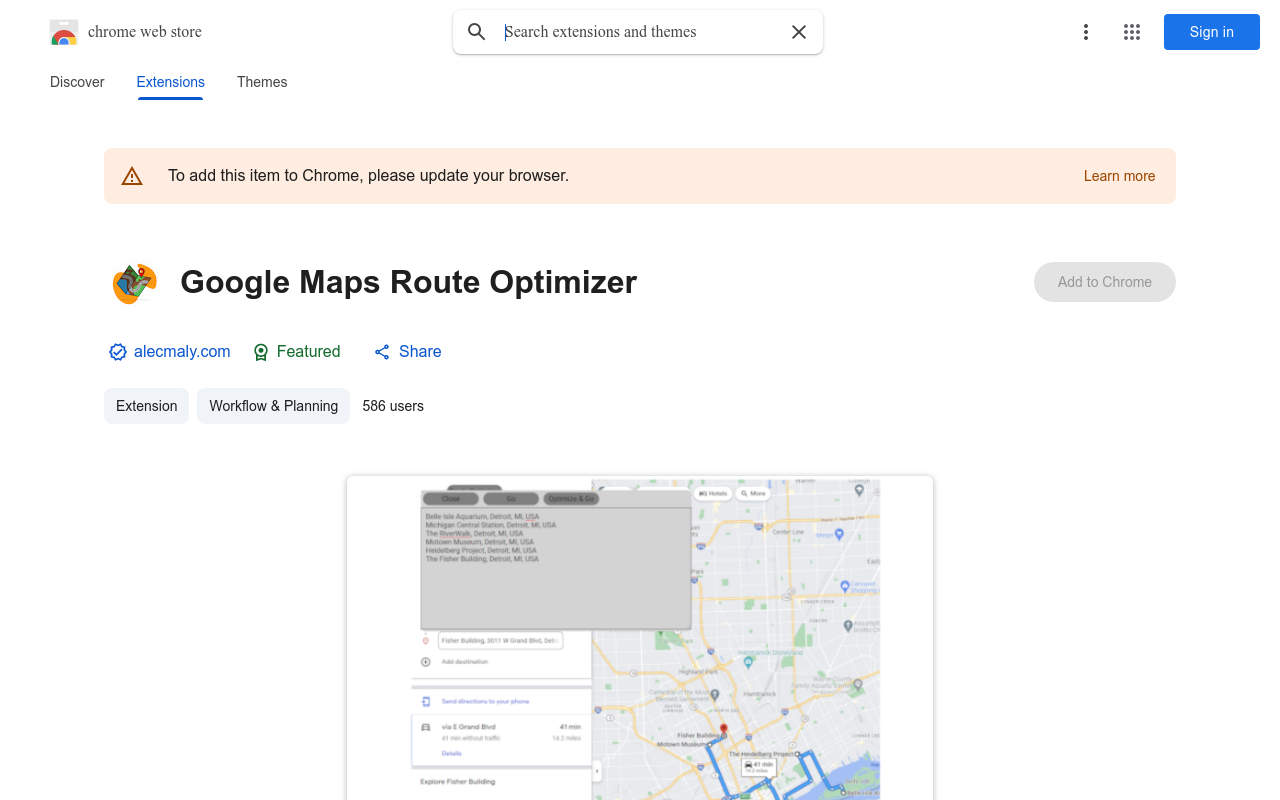1280x800 pixels.
Task: Switch to the Discover tab
Action: pos(77,82)
